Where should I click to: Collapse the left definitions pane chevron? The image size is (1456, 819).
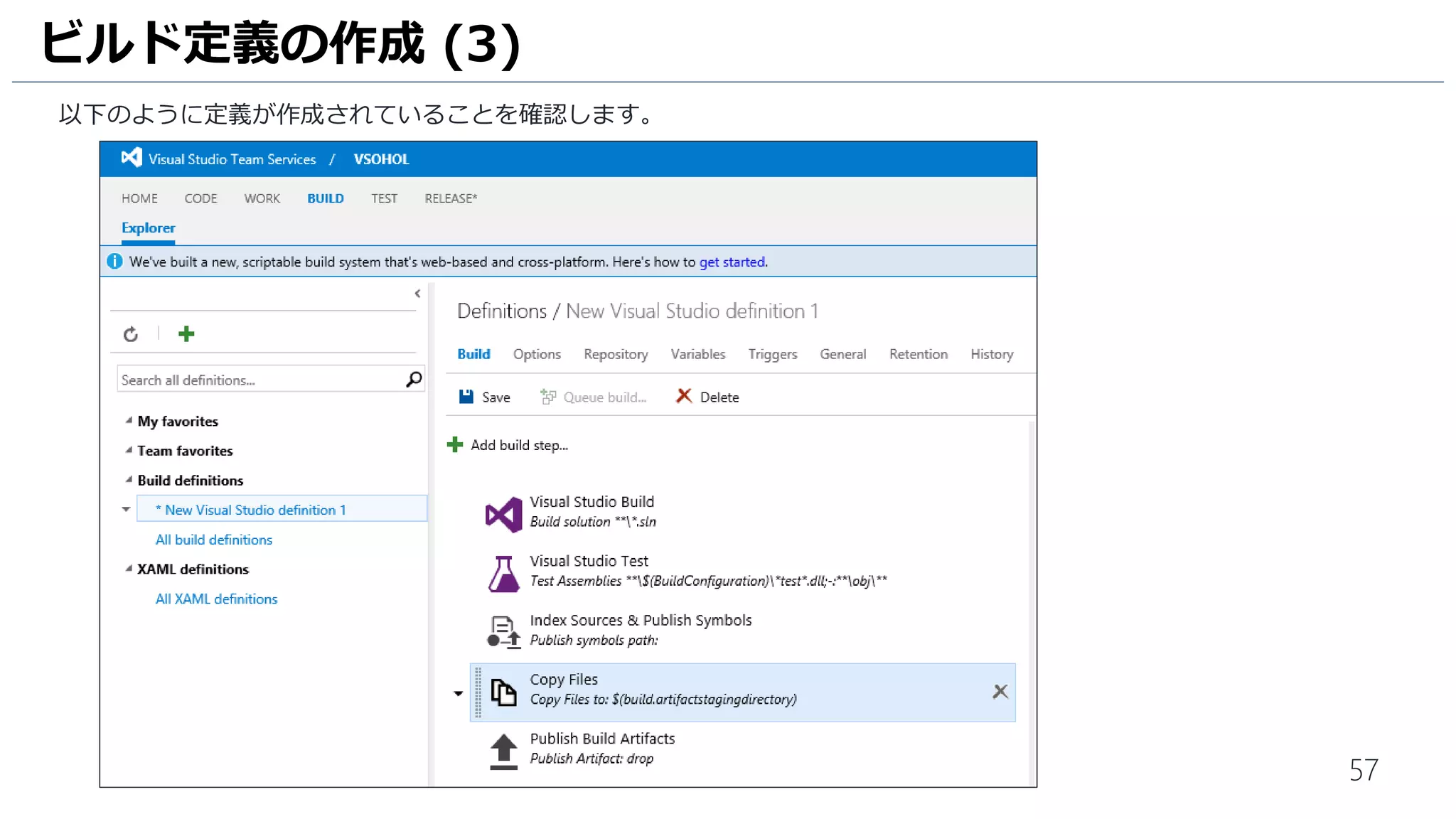pos(417,294)
